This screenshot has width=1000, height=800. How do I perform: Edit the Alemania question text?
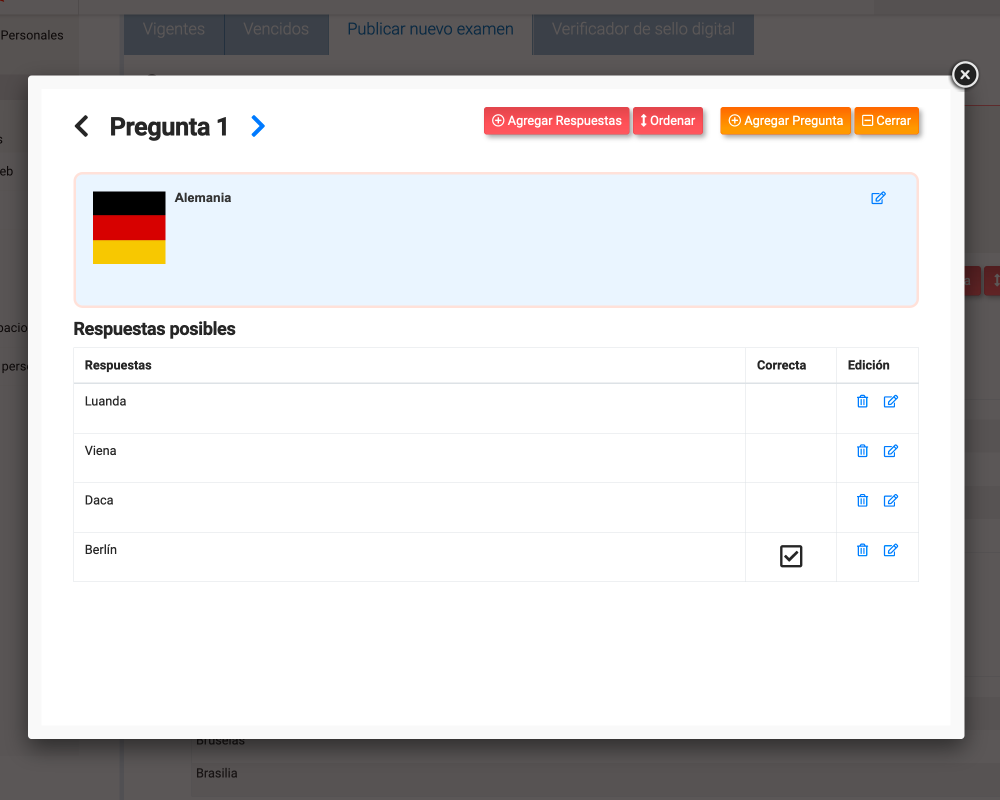click(878, 198)
